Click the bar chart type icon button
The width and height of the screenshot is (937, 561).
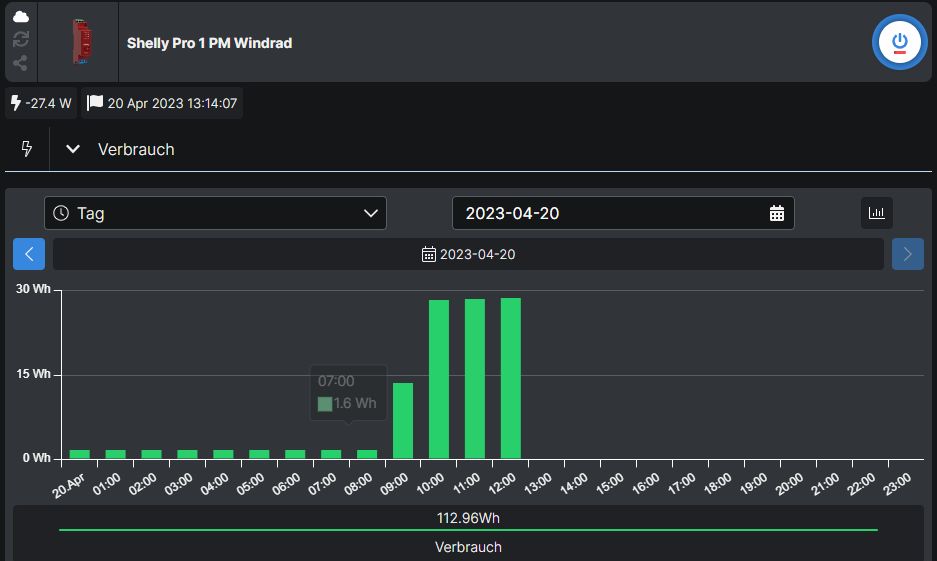click(877, 213)
